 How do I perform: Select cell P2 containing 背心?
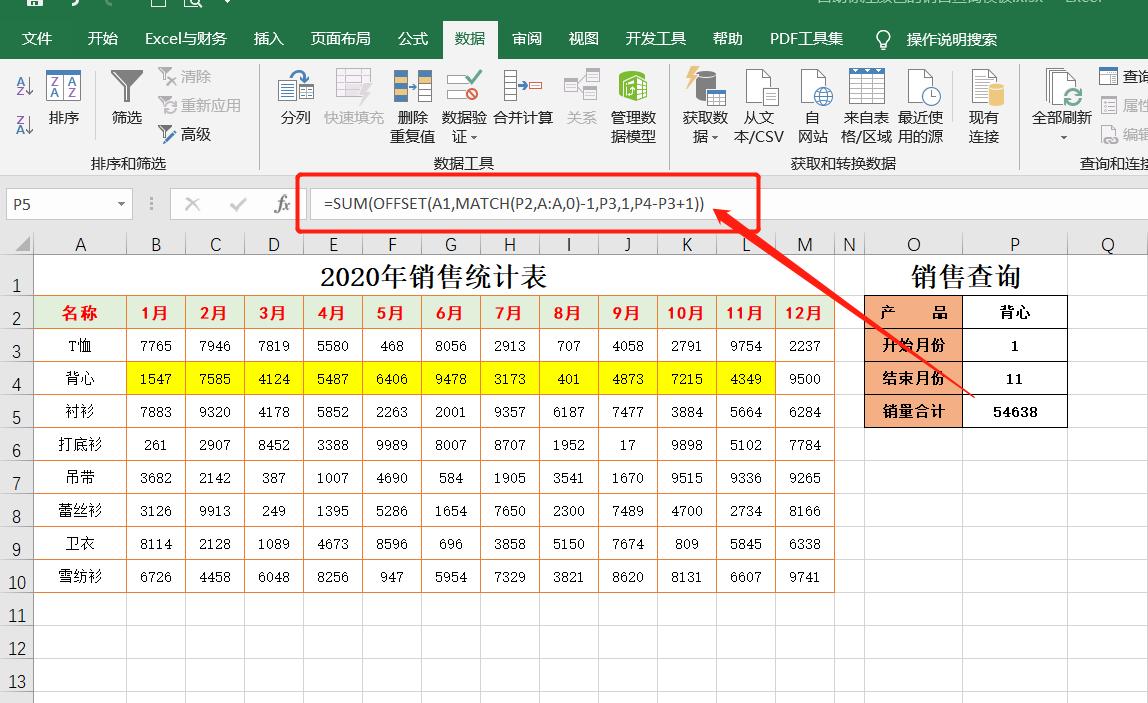click(1014, 311)
